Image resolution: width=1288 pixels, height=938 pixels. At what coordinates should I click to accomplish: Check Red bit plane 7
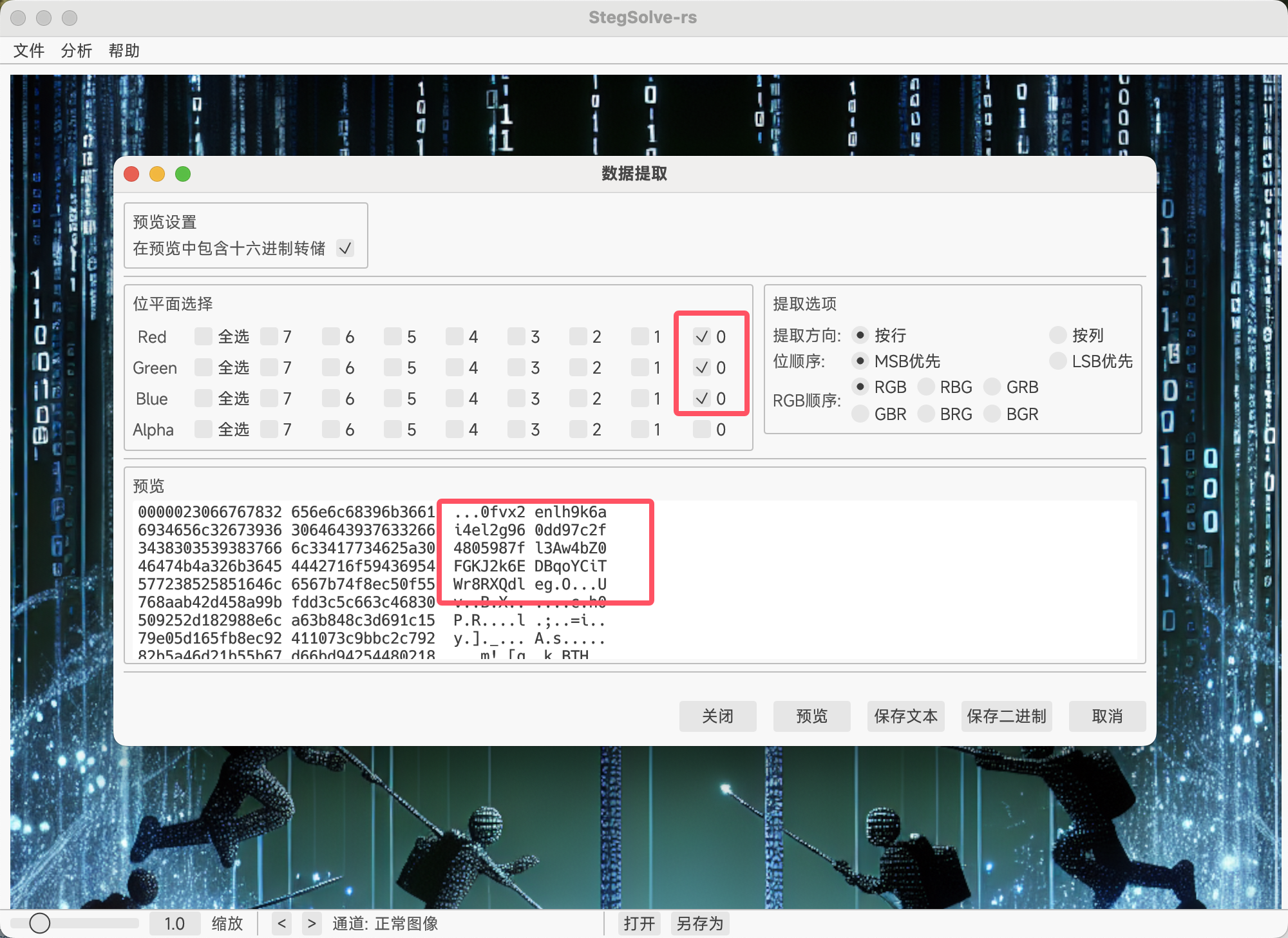(x=269, y=336)
